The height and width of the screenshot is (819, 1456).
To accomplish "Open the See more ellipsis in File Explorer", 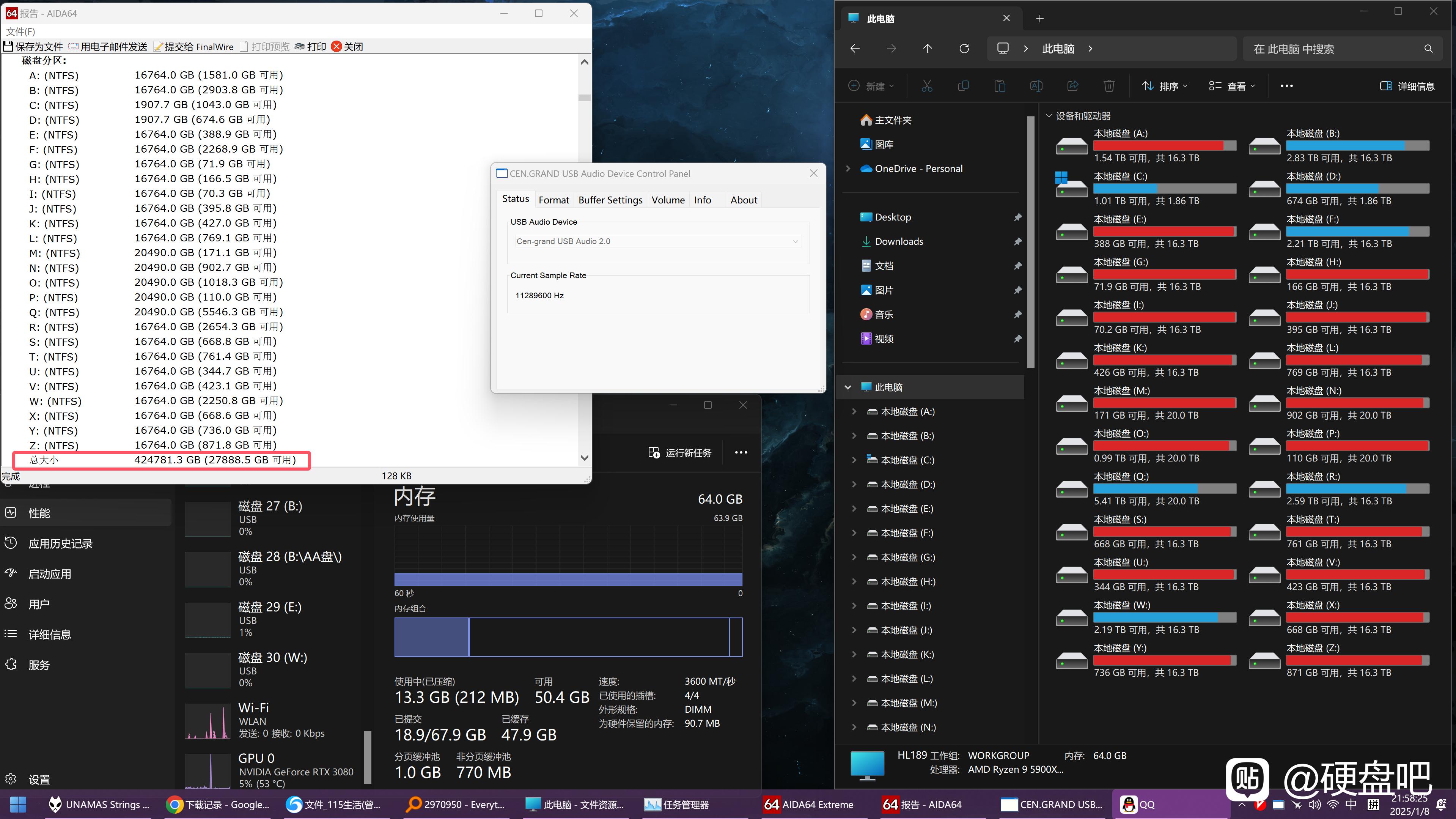I will tap(1286, 86).
